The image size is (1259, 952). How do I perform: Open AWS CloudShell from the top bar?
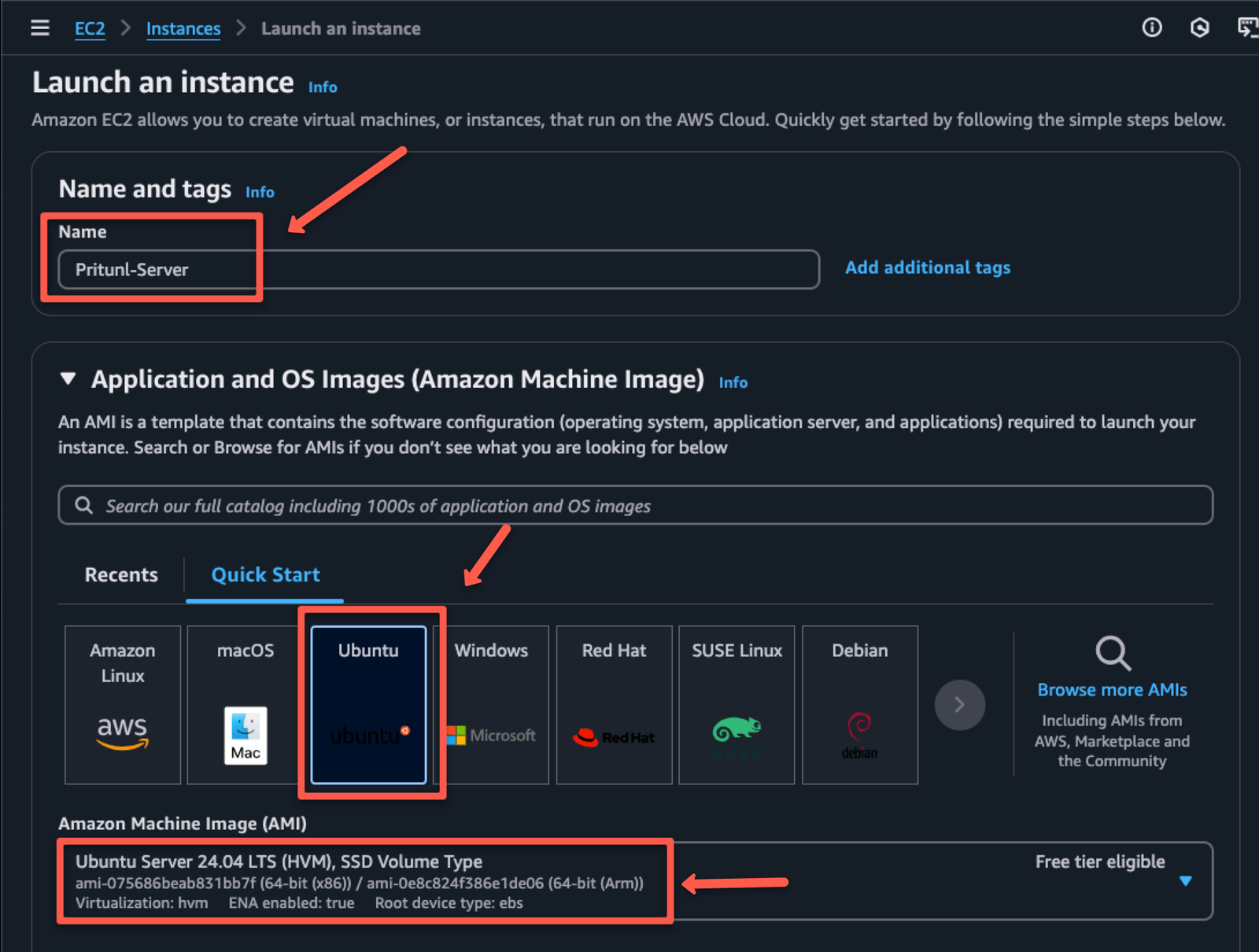(1250, 28)
